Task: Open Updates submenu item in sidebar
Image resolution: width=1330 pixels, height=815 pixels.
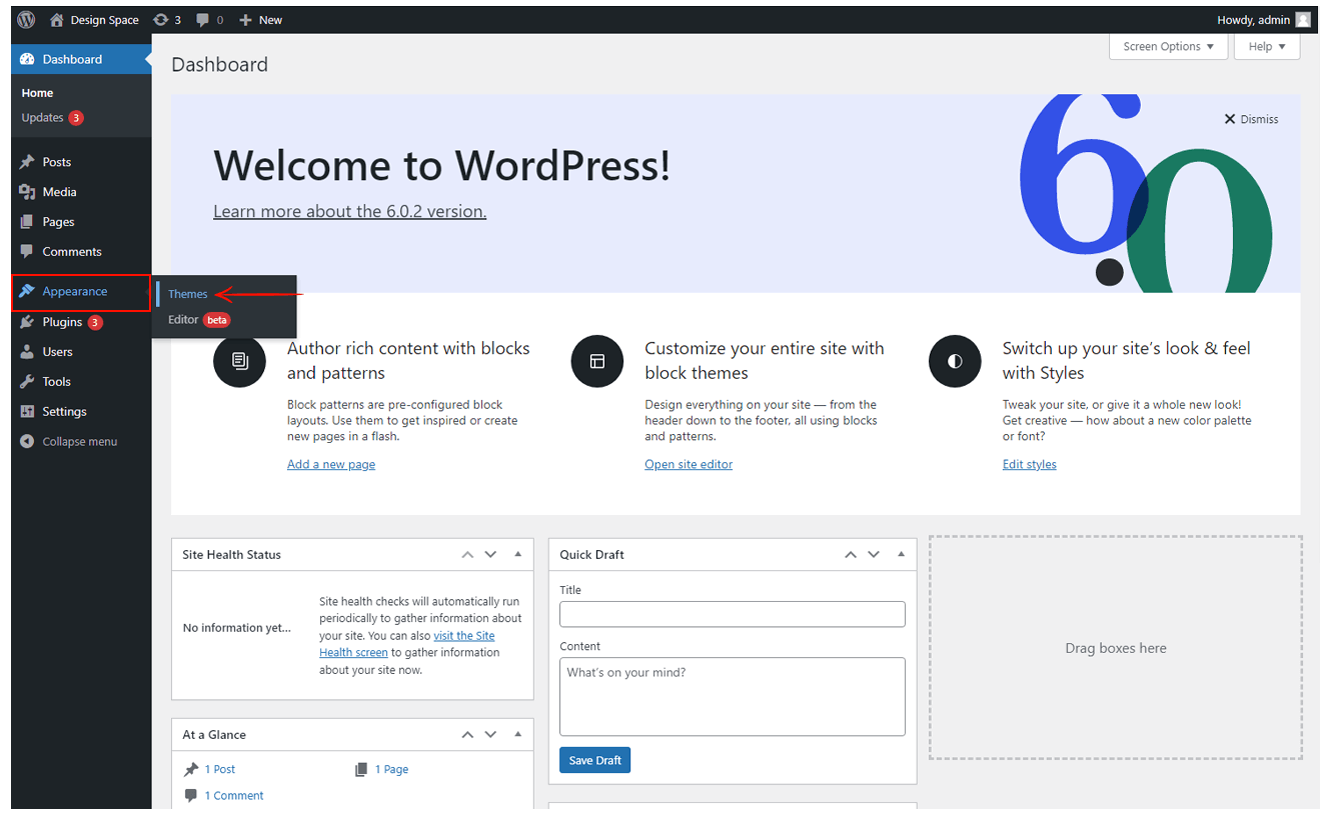Action: pyautogui.click(x=52, y=118)
